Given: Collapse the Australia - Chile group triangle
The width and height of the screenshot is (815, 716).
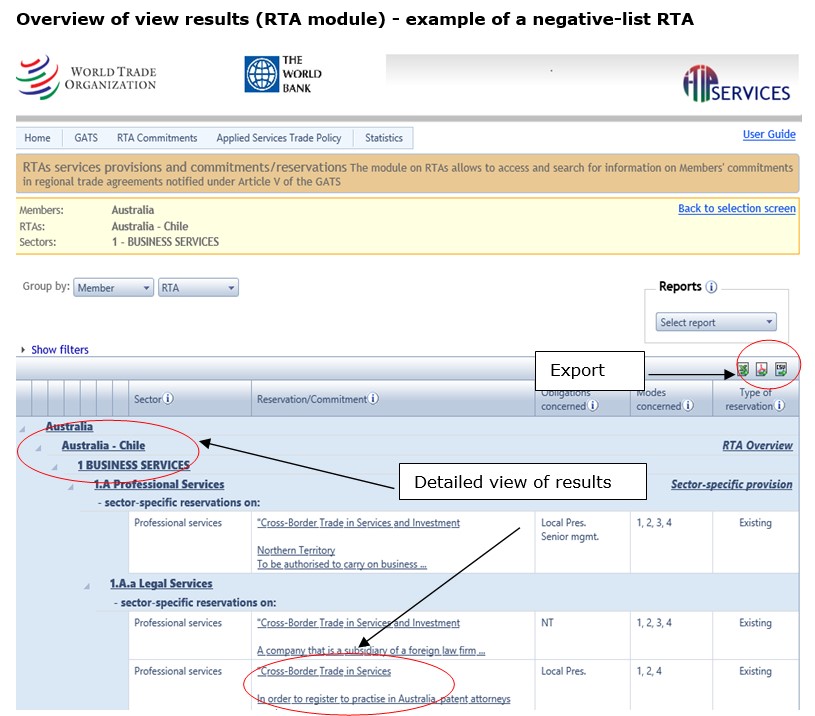Looking at the screenshot, I should 38,448.
